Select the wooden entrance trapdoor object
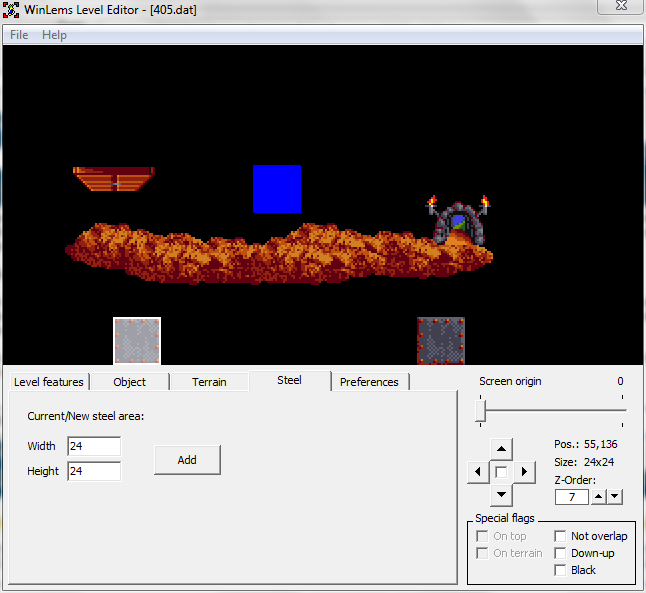This screenshot has width=646, height=593. pos(114,179)
